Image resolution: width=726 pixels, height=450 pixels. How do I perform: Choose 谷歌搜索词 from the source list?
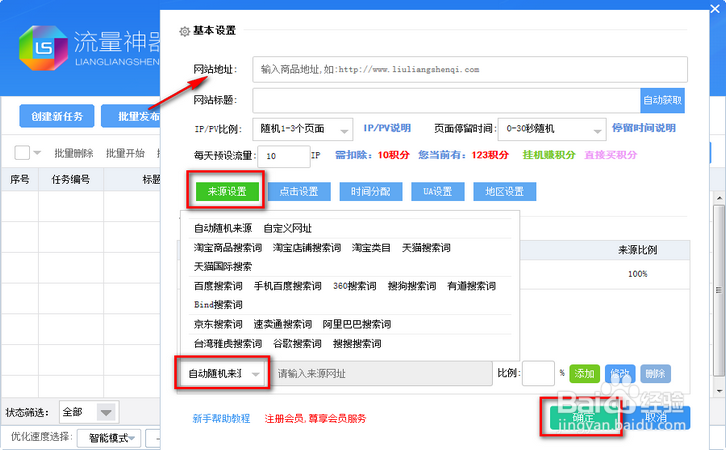point(297,344)
